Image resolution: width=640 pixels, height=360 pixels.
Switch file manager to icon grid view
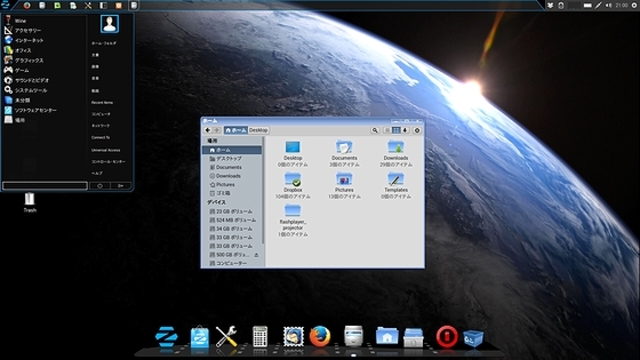pos(396,130)
